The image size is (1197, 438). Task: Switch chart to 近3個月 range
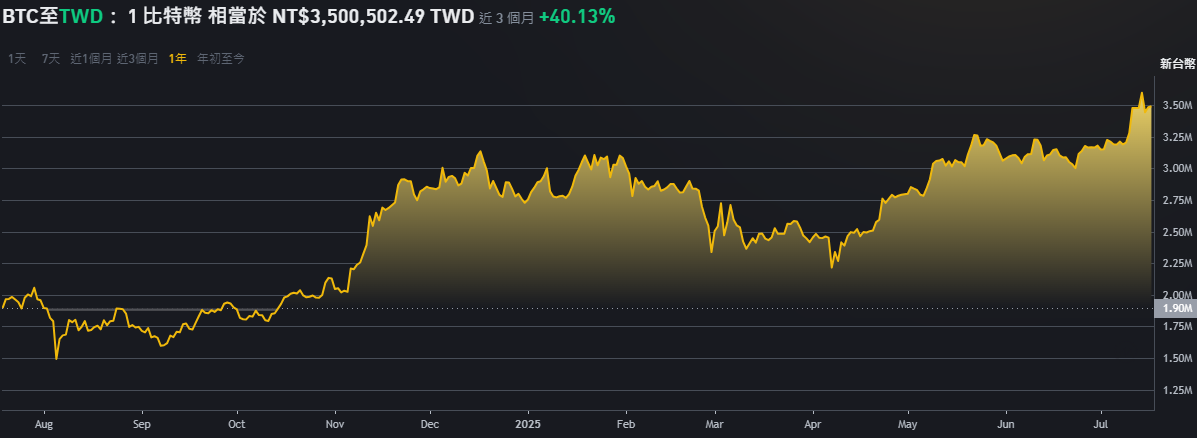point(137,58)
